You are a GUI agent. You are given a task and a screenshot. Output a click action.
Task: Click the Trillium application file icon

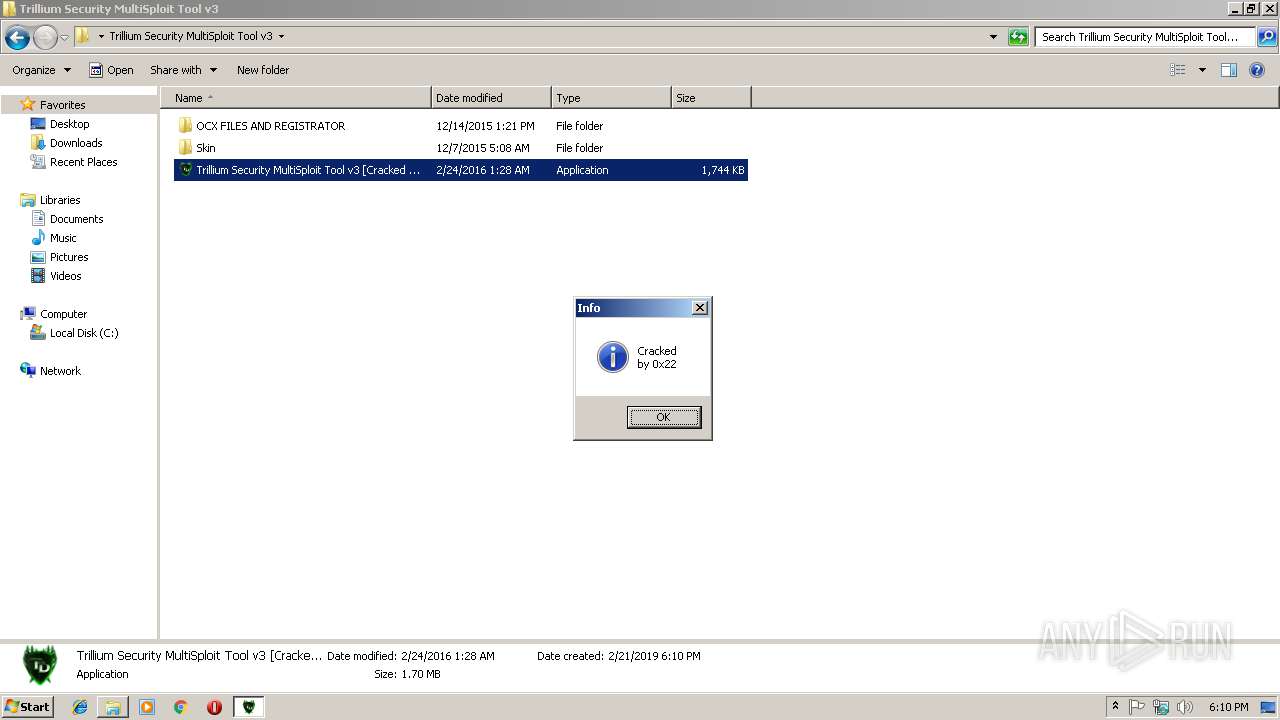pos(185,170)
